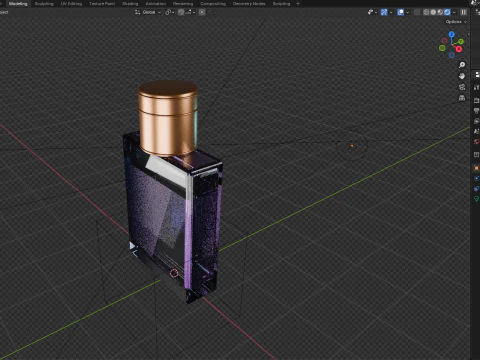The image size is (480, 360).
Task: Select wireframe viewport shading
Action: [426, 12]
